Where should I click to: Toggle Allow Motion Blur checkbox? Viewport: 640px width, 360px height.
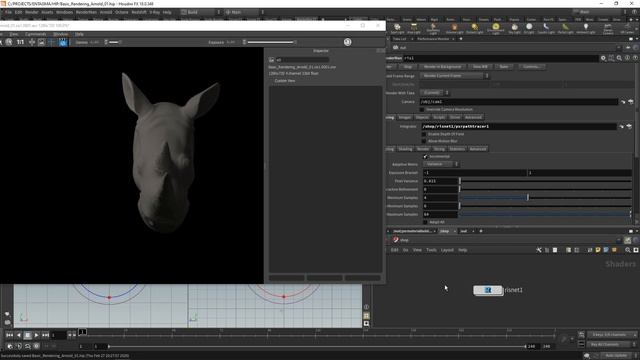[424, 141]
